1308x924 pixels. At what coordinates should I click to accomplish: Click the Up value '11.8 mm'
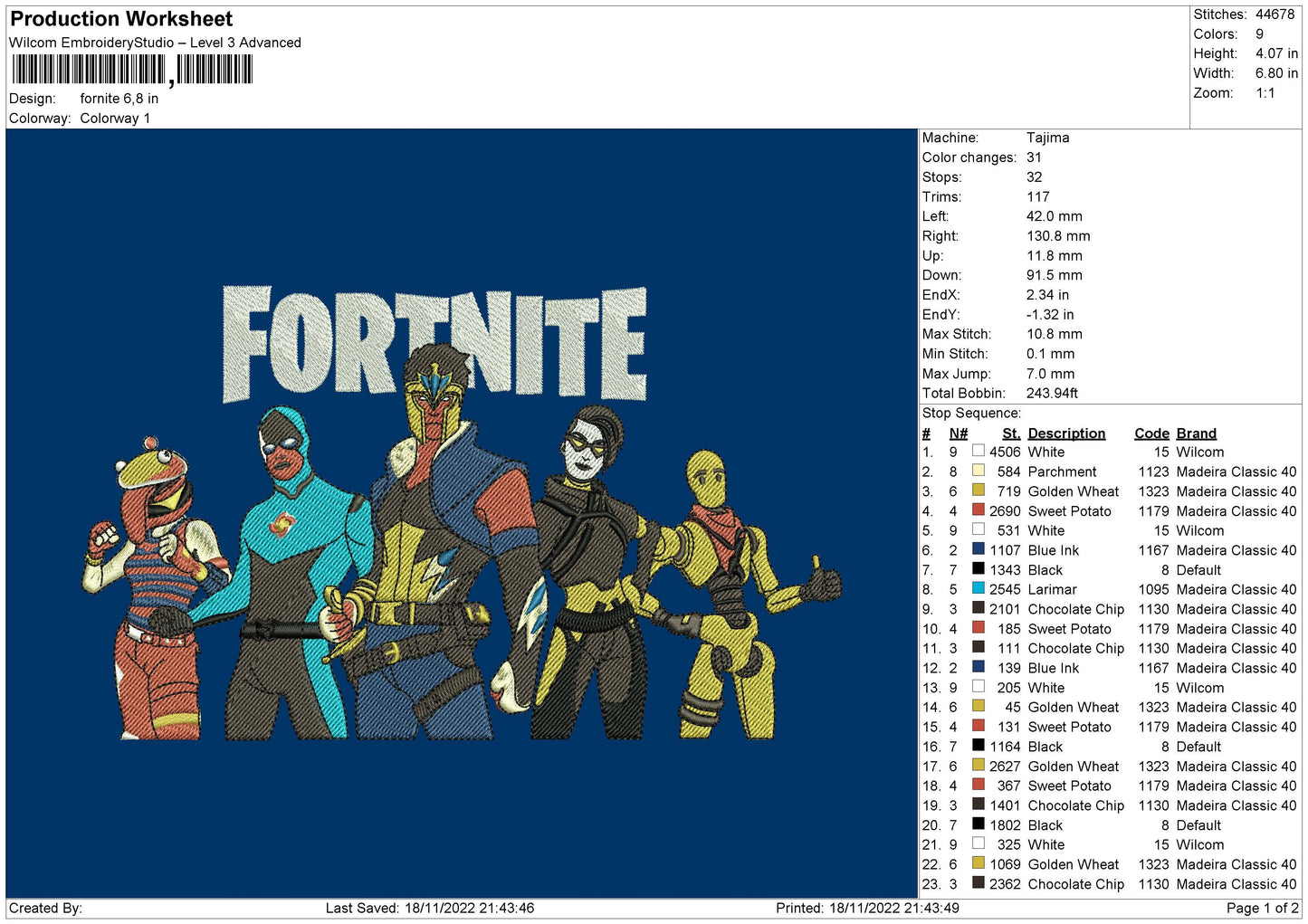[1055, 256]
